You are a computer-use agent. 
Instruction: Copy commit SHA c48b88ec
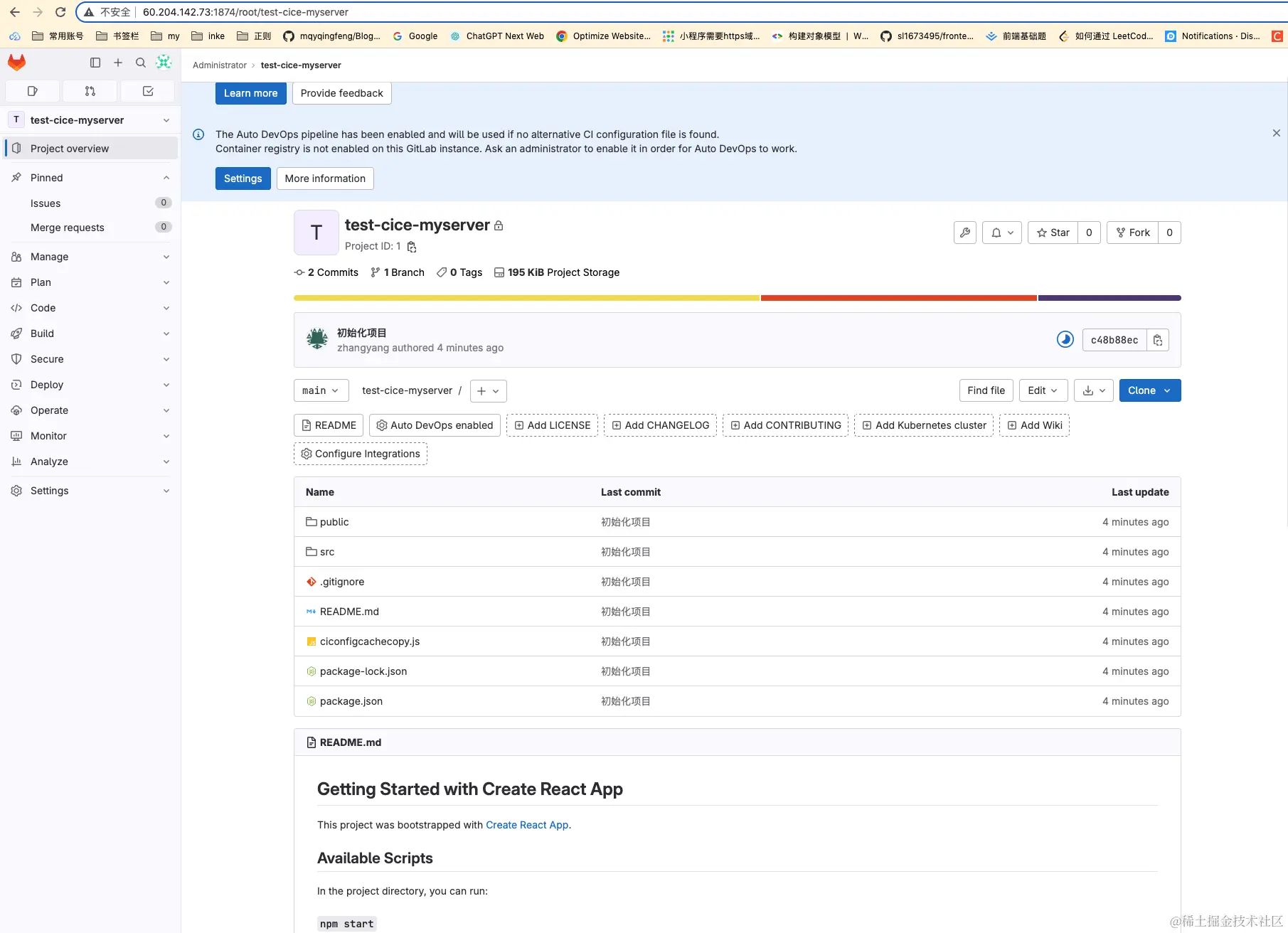click(1158, 340)
